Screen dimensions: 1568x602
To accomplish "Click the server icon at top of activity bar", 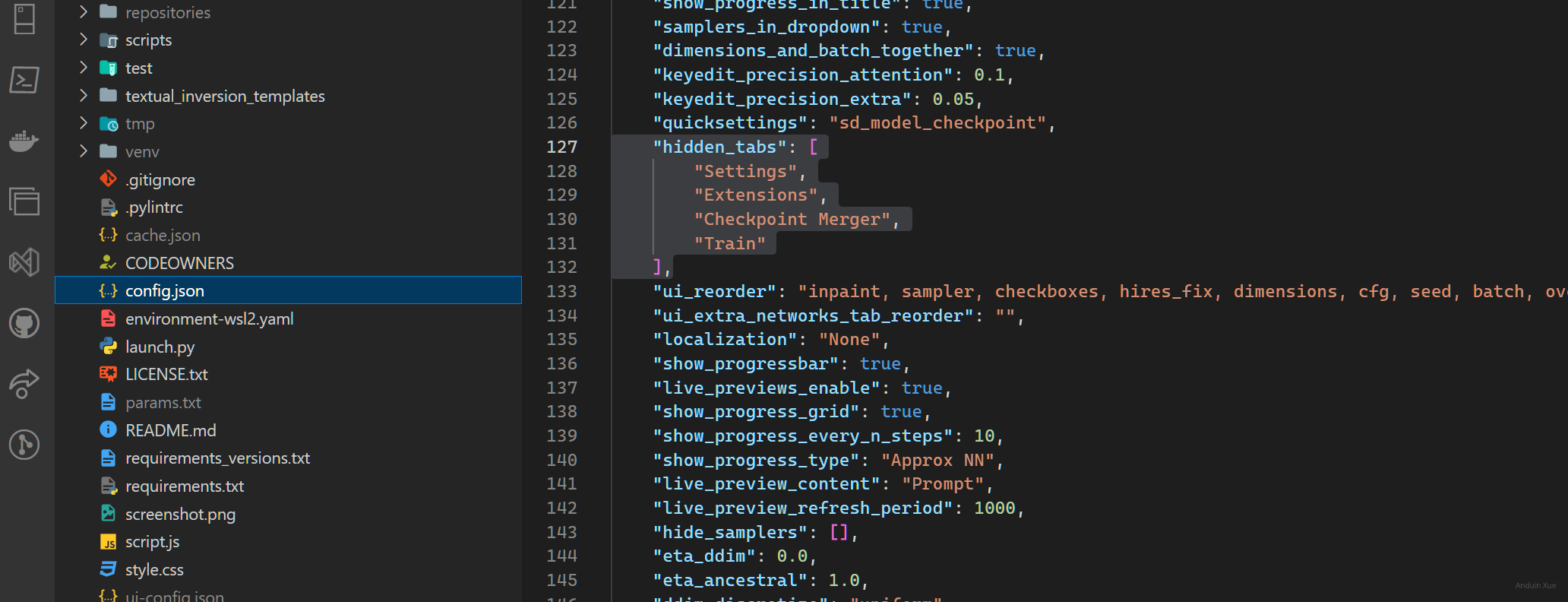I will [x=24, y=19].
